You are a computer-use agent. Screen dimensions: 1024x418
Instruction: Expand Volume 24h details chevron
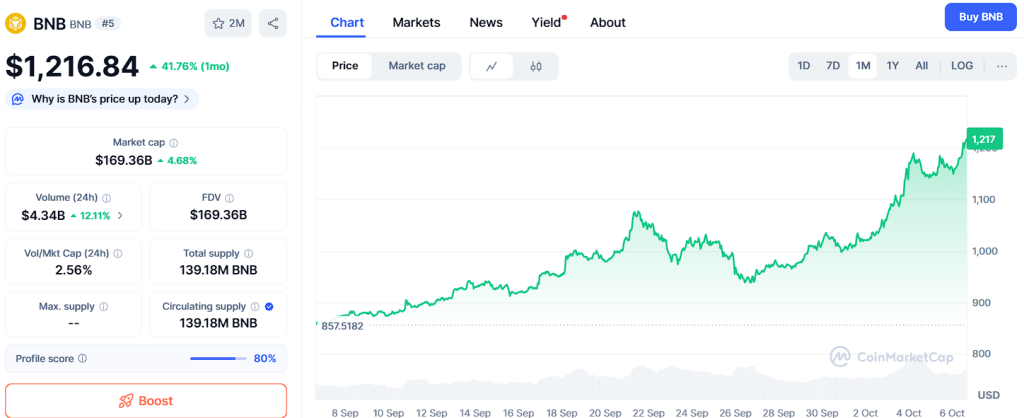click(x=121, y=215)
